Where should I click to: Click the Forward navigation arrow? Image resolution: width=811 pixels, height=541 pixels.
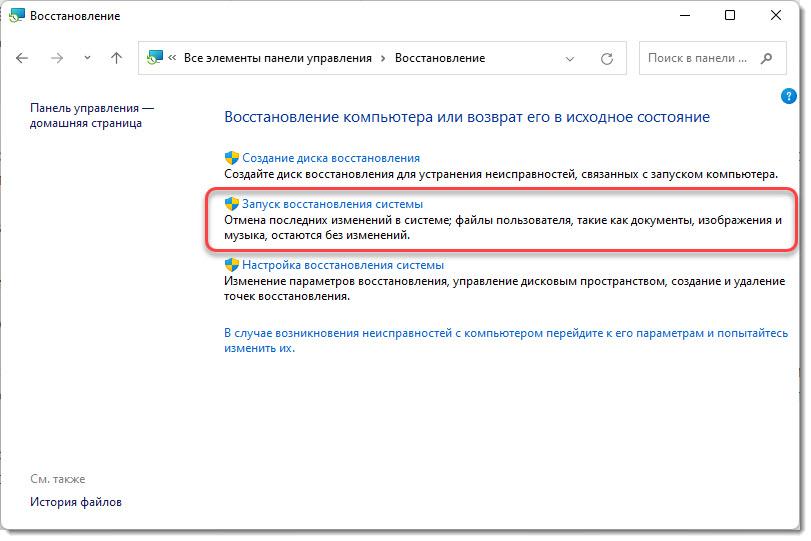coord(56,58)
